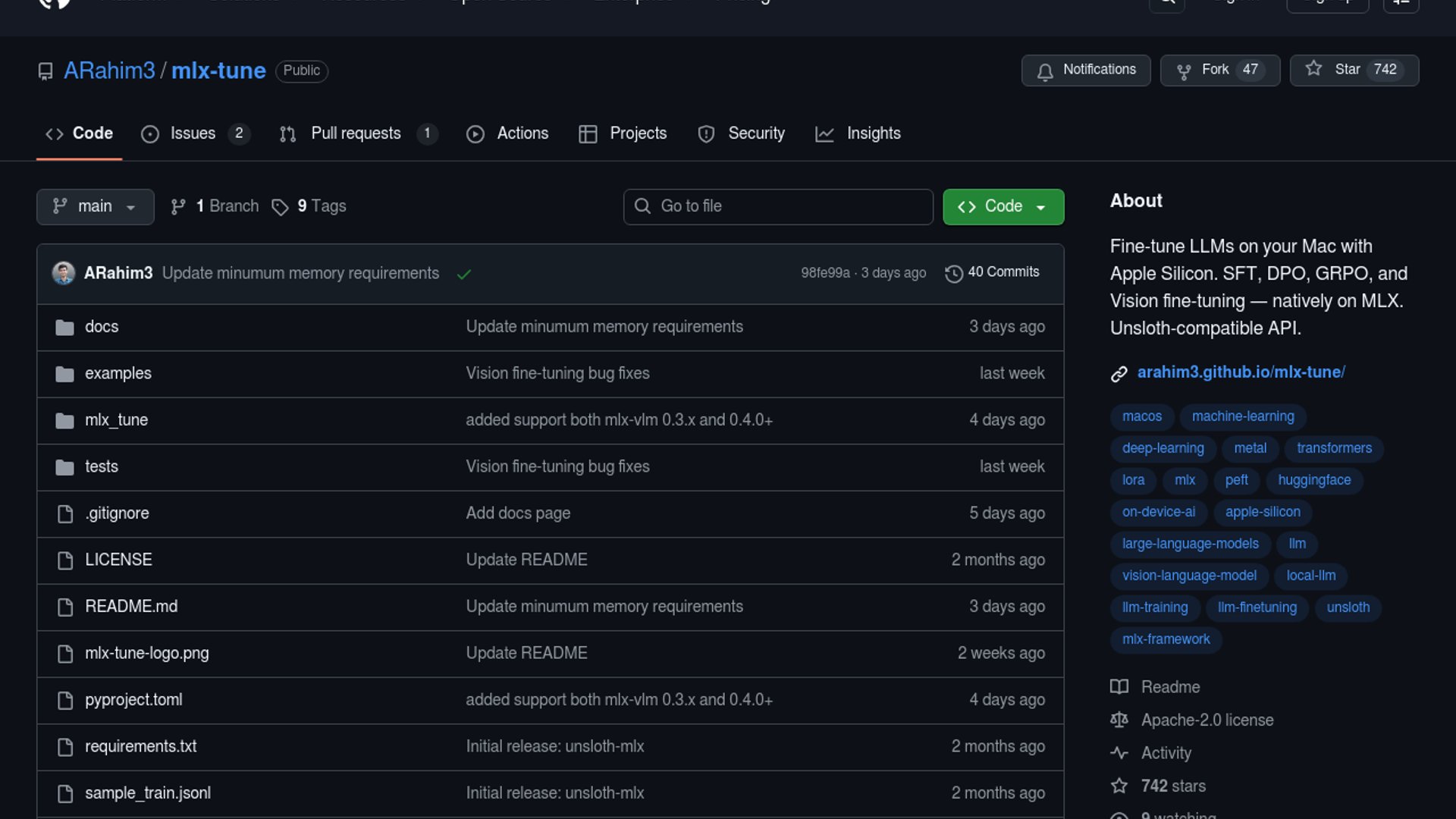
Task: Expand the main branch dropdown
Action: [x=95, y=206]
